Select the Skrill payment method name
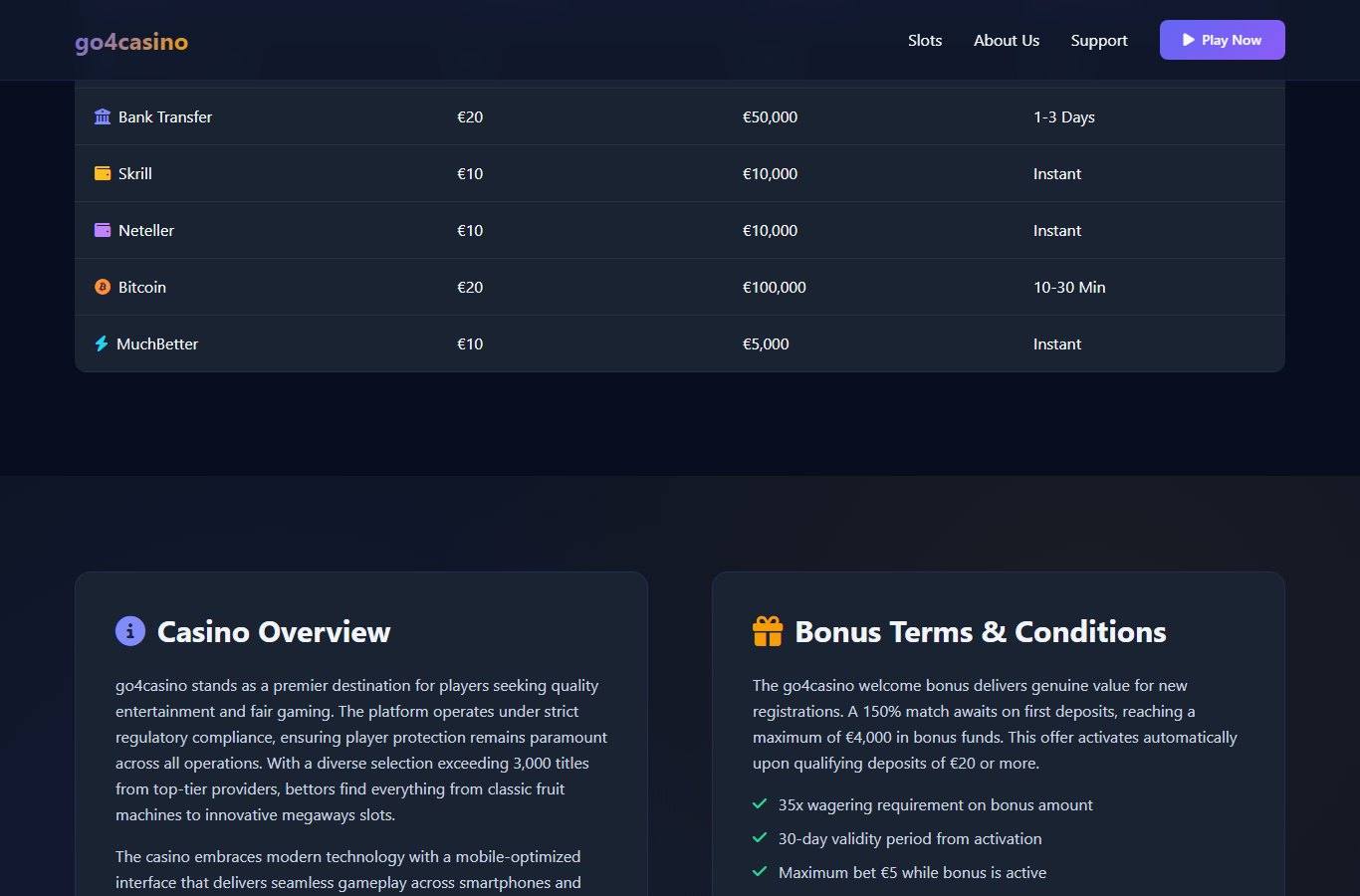 click(135, 173)
